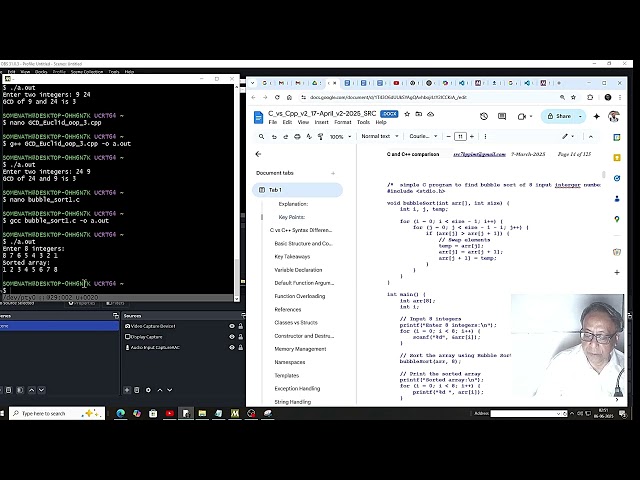Open the Format menu in Docs
Viewport: 640px width, 480px height.
(x=343, y=122)
